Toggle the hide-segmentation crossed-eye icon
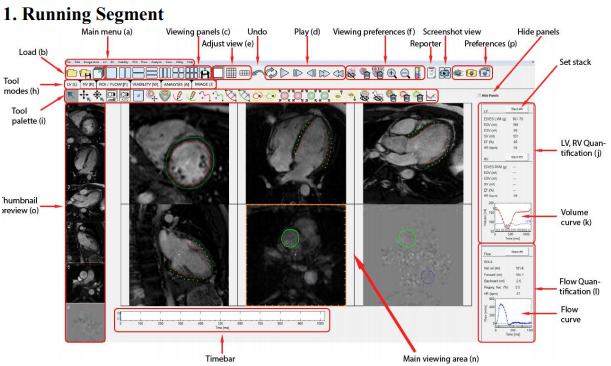Viewport: 611px width, 366px height. (351, 73)
